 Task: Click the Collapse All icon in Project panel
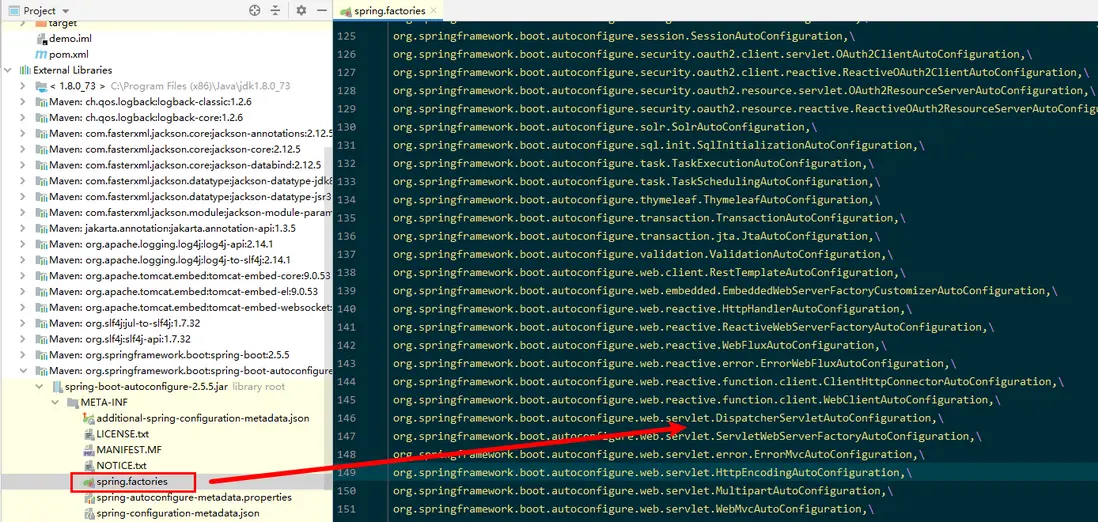pyautogui.click(x=275, y=11)
